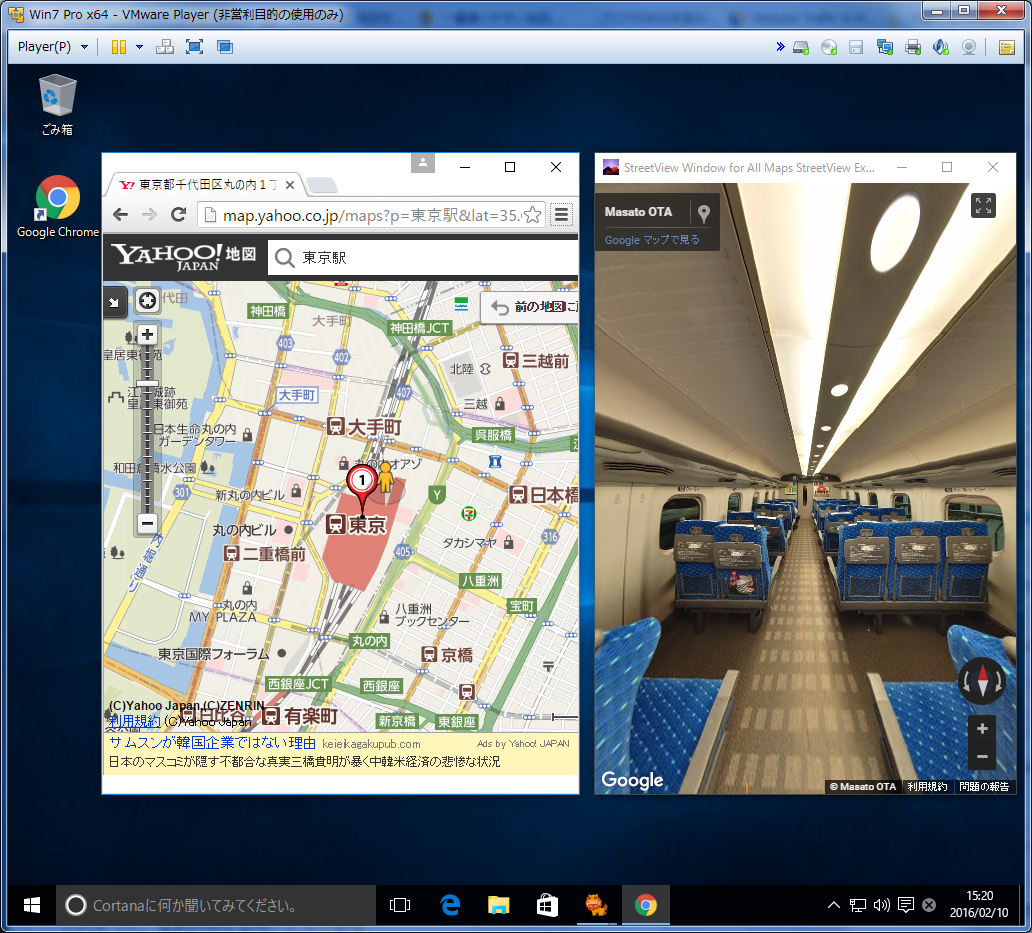Click the map search magnifier icon
Image resolution: width=1032 pixels, height=933 pixels.
point(284,257)
